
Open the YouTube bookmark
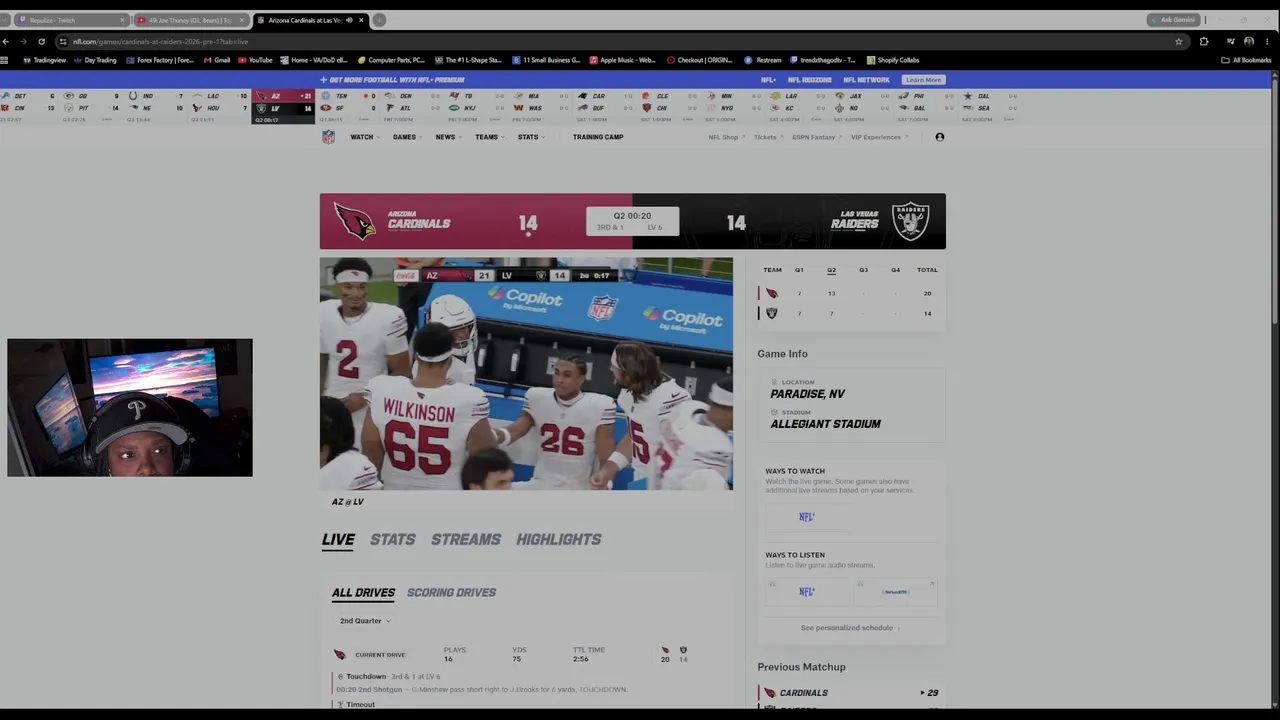(x=255, y=60)
